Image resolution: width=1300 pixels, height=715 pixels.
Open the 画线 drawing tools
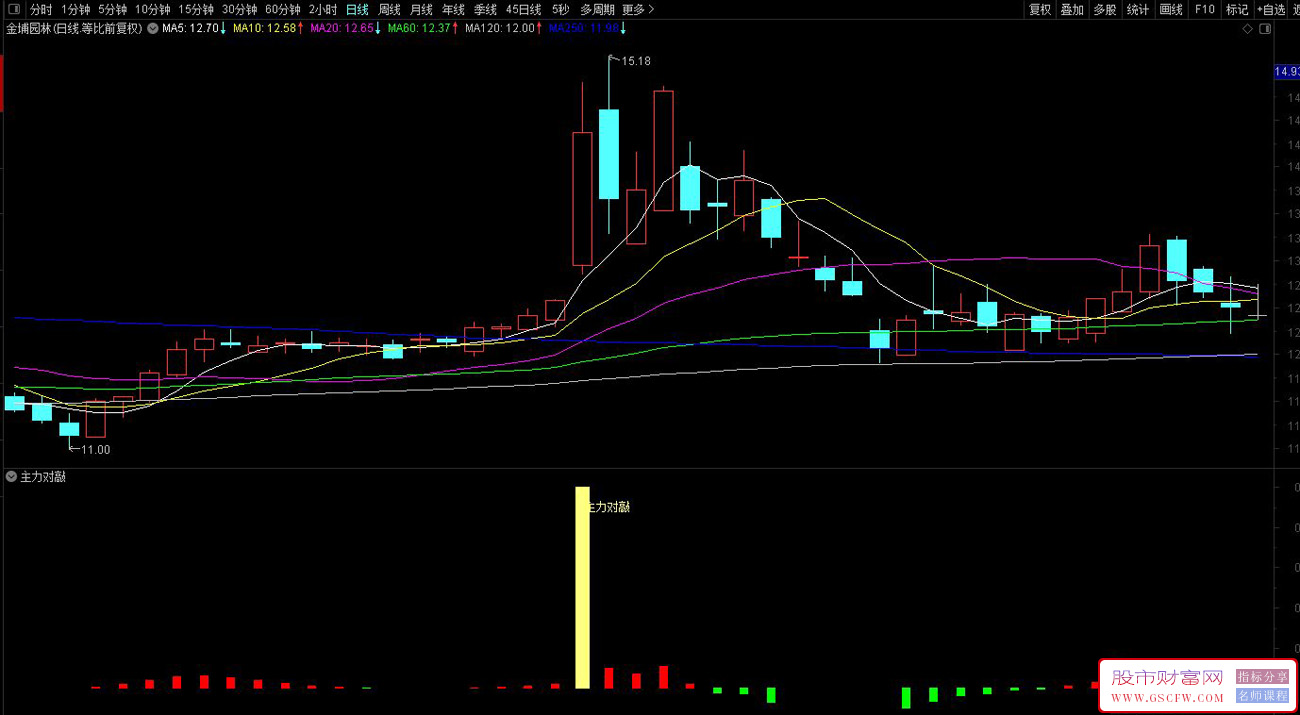coord(1171,9)
